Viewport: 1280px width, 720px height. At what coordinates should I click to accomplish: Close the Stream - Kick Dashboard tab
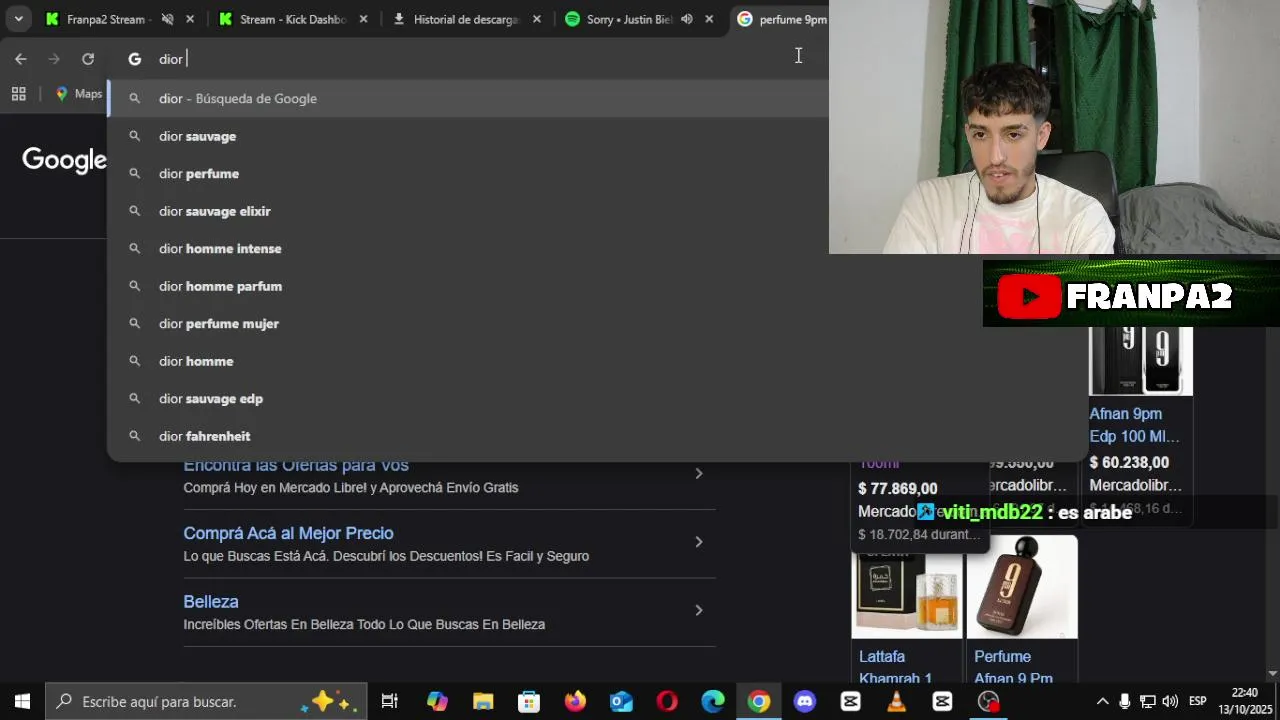[363, 19]
